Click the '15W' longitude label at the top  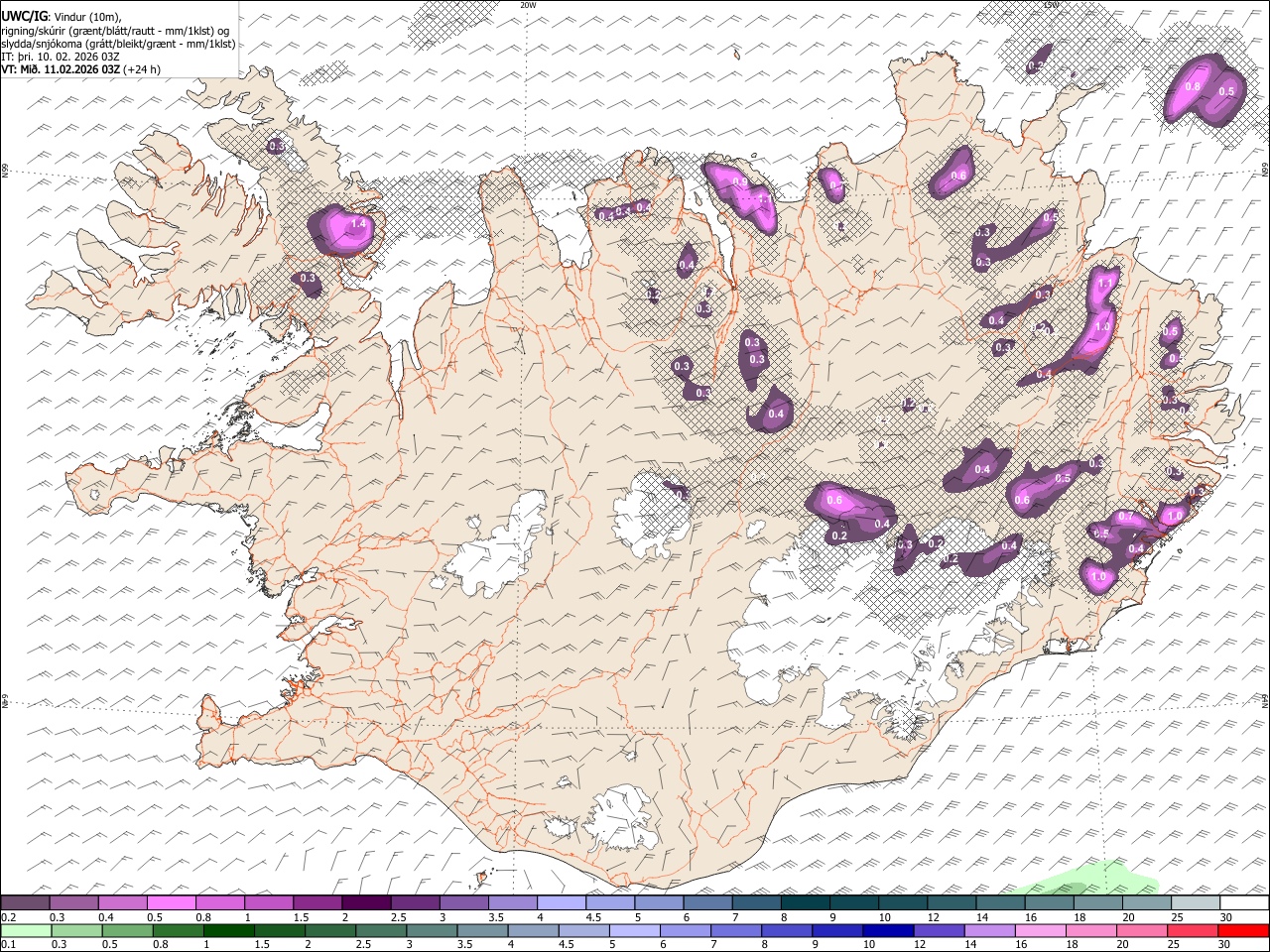pyautogui.click(x=1052, y=5)
